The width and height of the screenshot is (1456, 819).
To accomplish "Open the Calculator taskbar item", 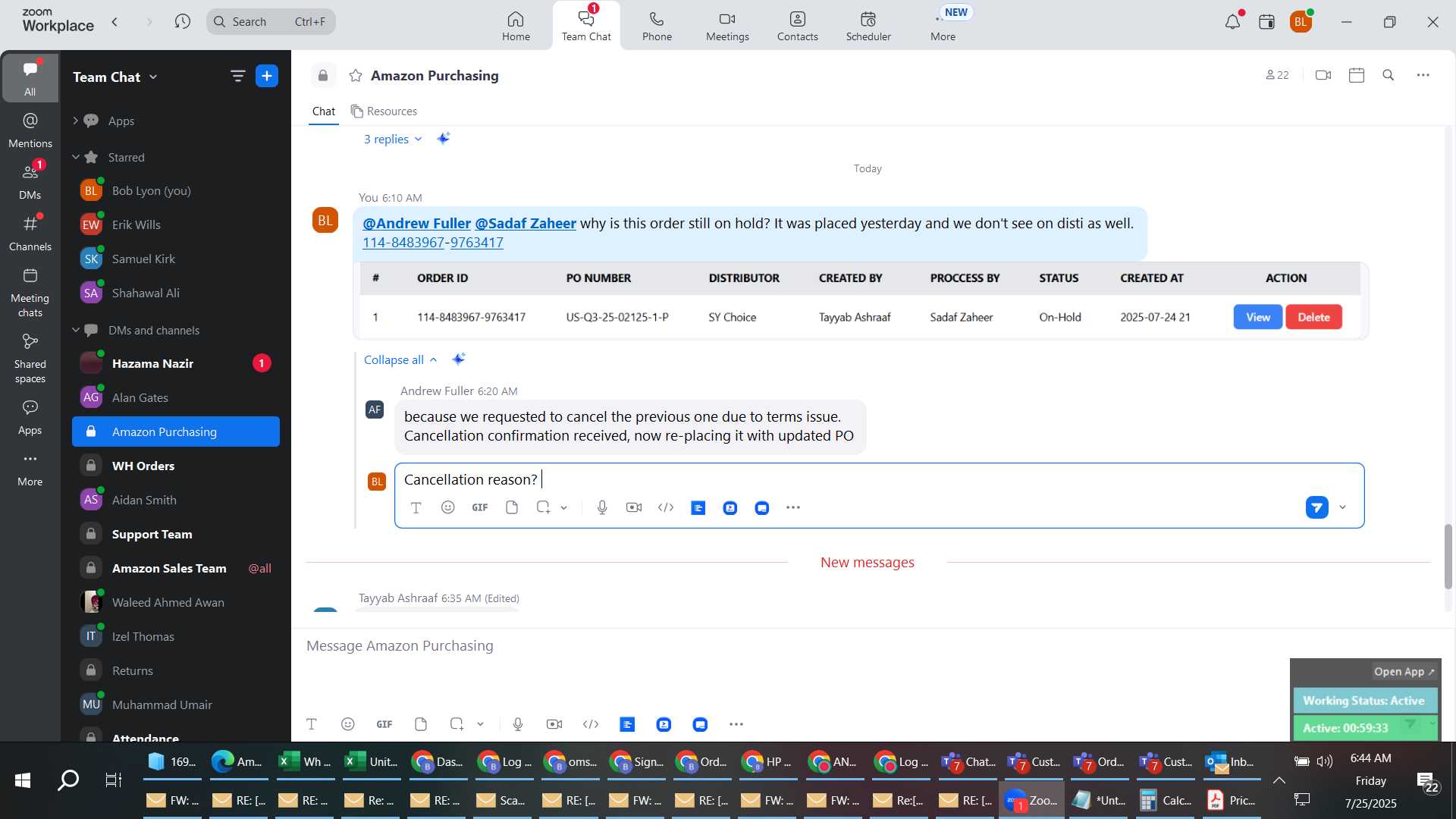I will click(x=1166, y=800).
